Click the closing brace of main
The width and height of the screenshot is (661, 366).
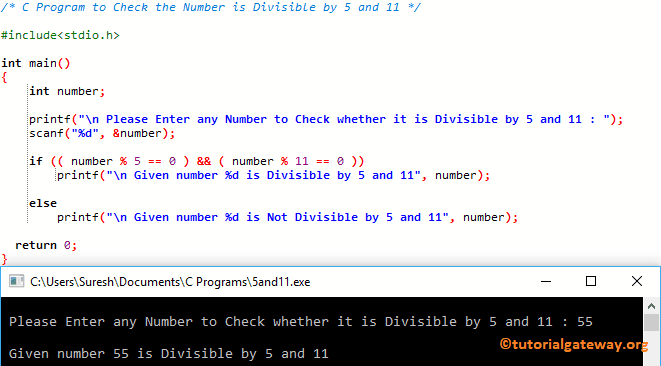pyautogui.click(x=4, y=258)
